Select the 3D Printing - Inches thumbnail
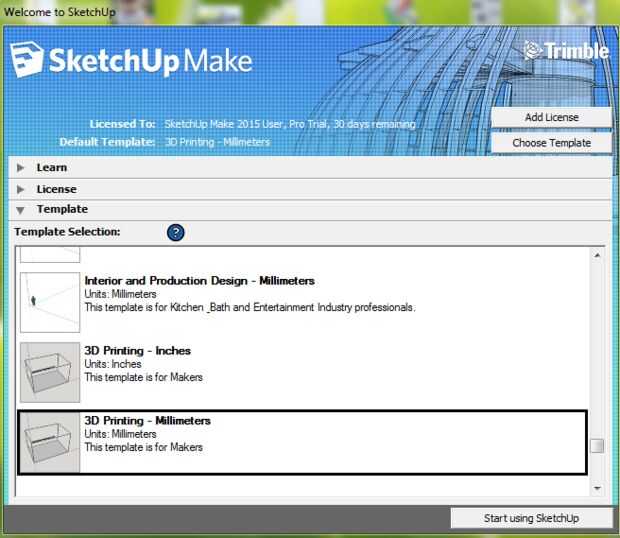The image size is (620, 538). click(x=50, y=372)
